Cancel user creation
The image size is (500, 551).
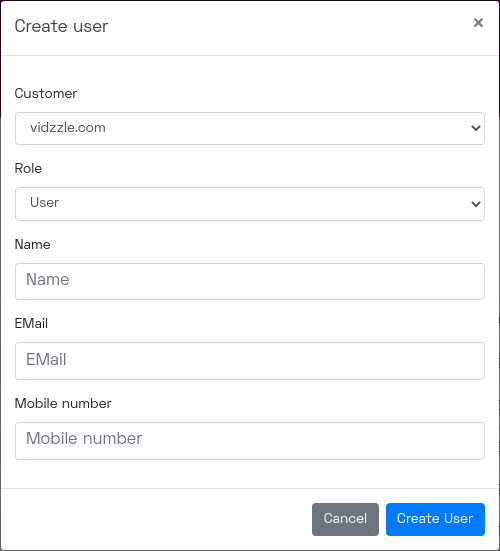click(x=345, y=519)
